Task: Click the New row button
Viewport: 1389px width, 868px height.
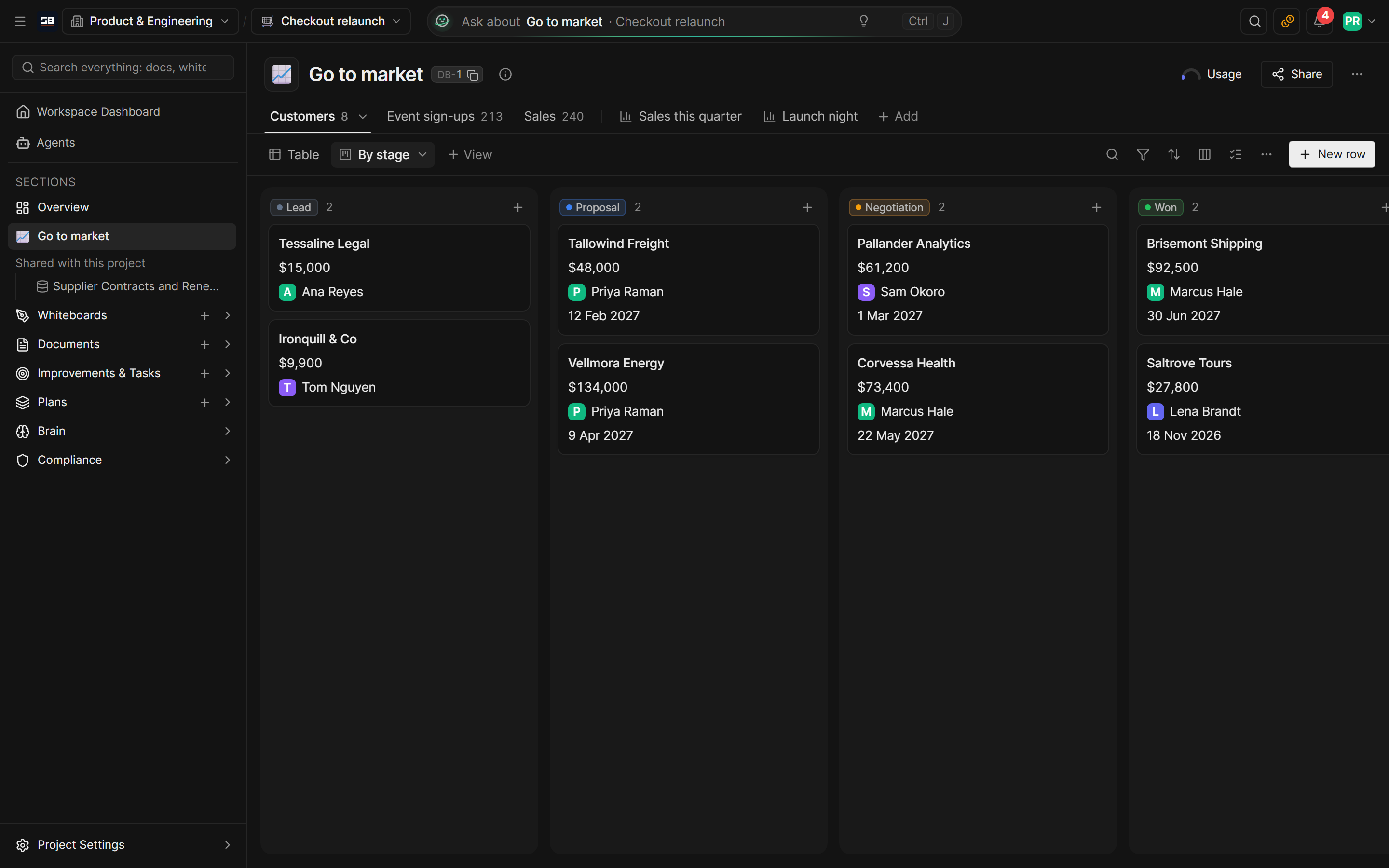Action: point(1332,154)
